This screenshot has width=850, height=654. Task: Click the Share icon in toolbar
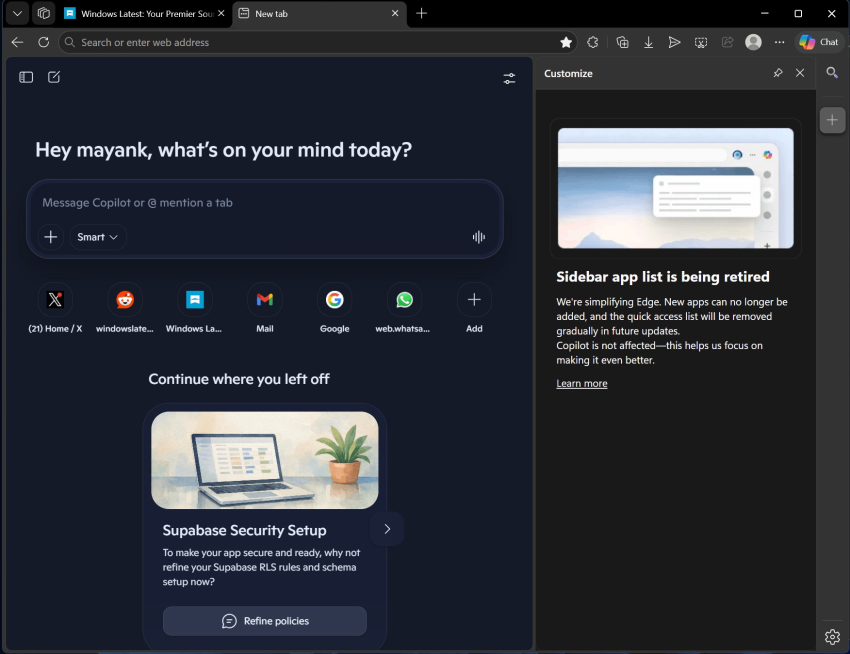point(727,42)
